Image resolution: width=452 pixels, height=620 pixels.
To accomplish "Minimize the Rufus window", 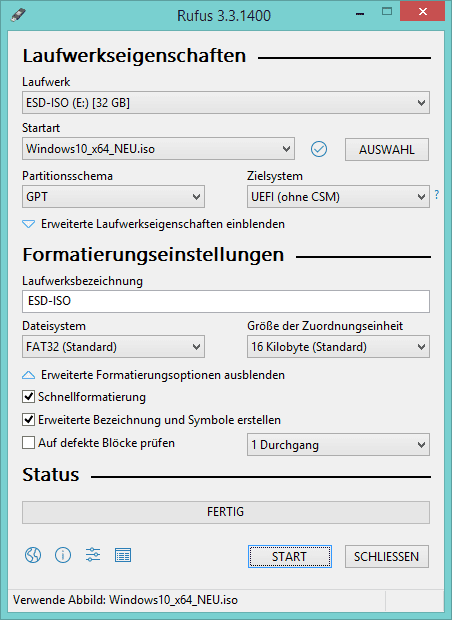I will (x=360, y=15).
